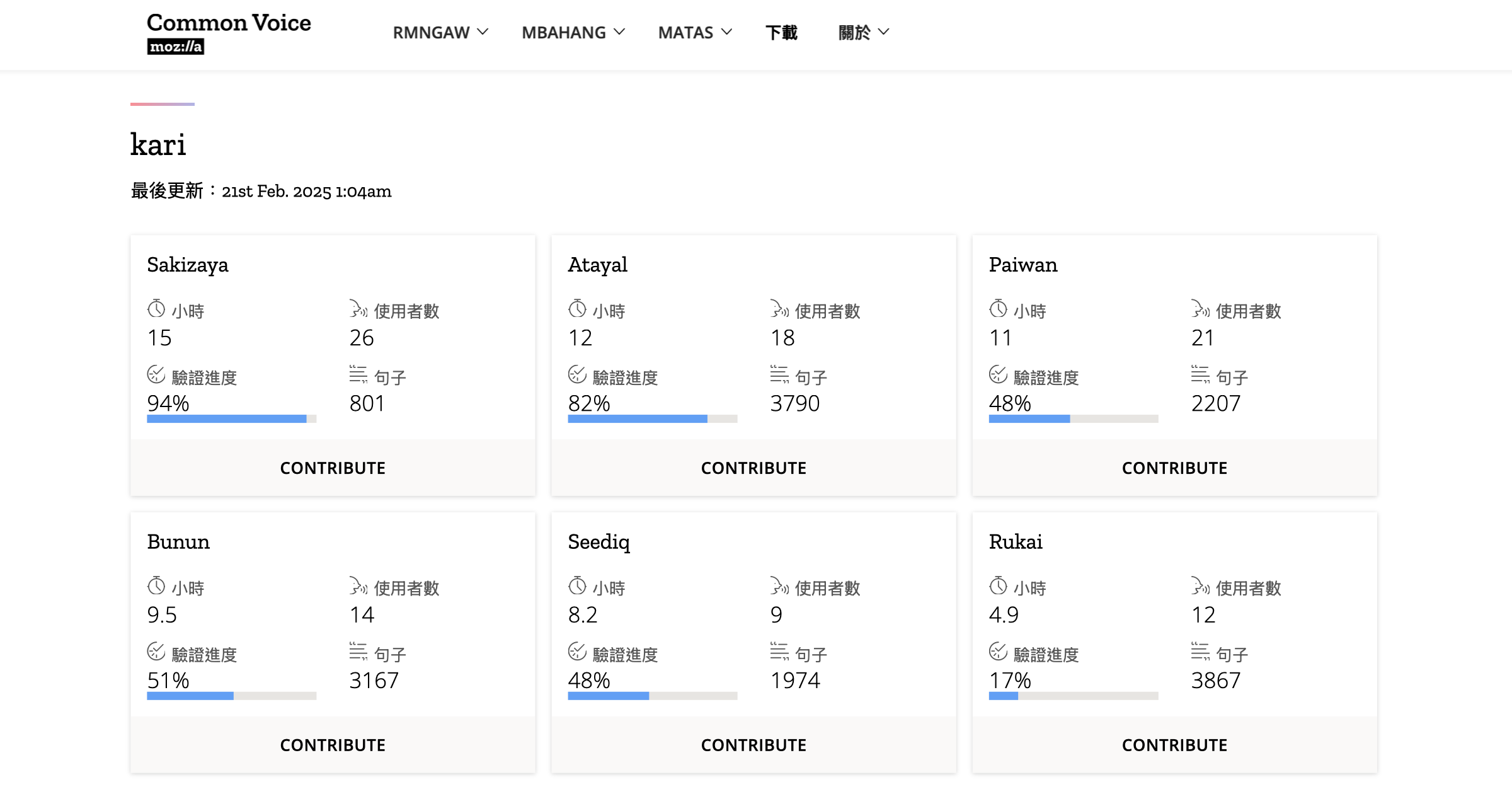The width and height of the screenshot is (1512, 794).
Task: Click the clock icon in Seediq card
Action: click(577, 586)
